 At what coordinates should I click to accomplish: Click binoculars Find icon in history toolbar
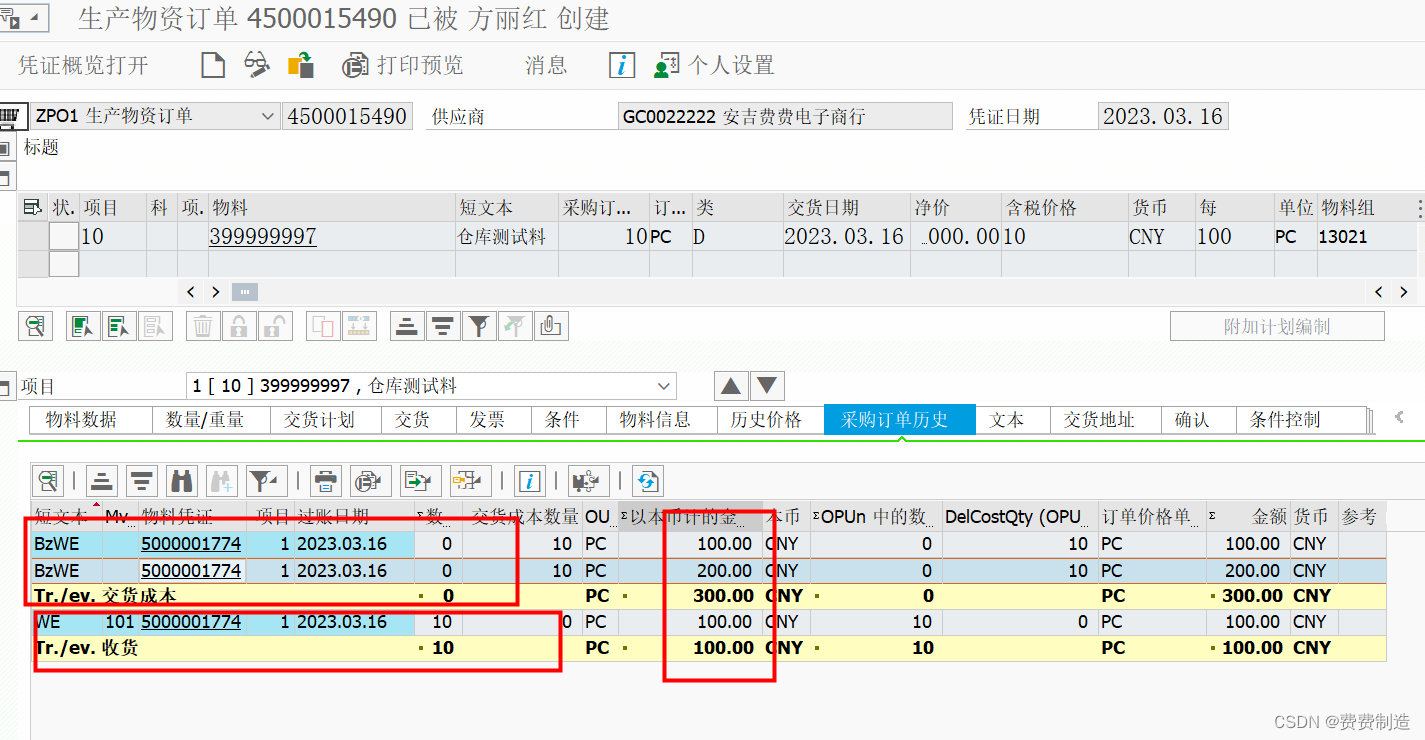(181, 481)
